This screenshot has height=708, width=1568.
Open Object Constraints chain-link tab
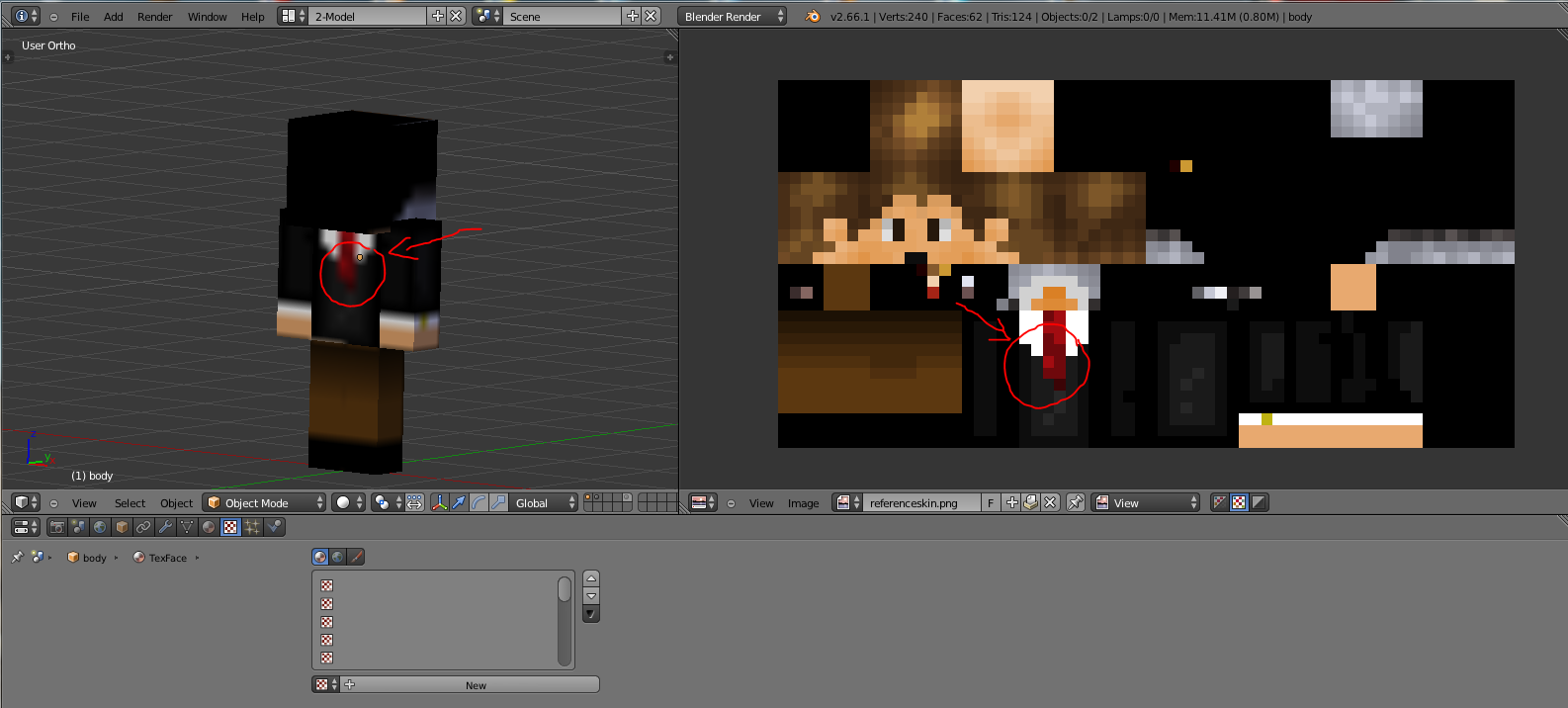point(143,527)
